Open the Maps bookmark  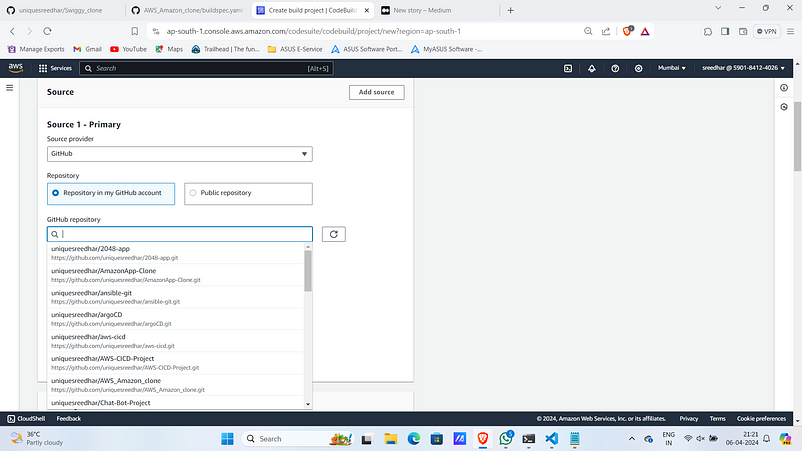169,49
